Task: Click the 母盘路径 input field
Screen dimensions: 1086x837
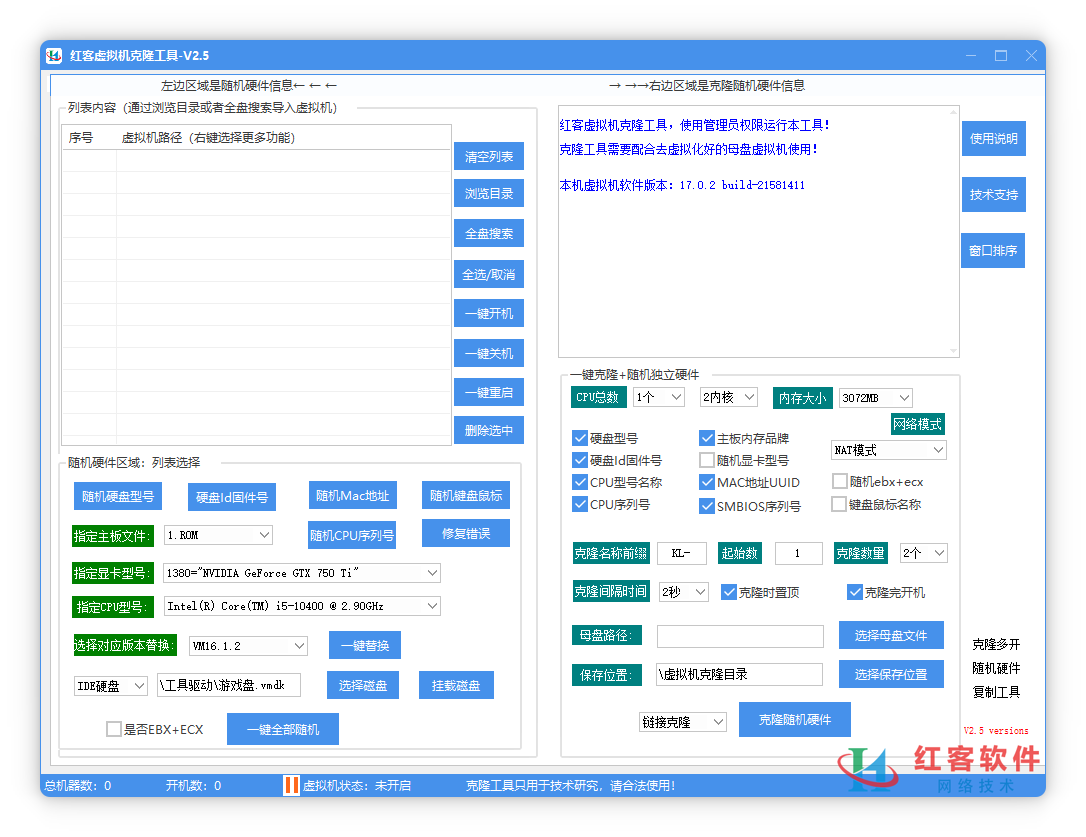Action: pyautogui.click(x=740, y=636)
